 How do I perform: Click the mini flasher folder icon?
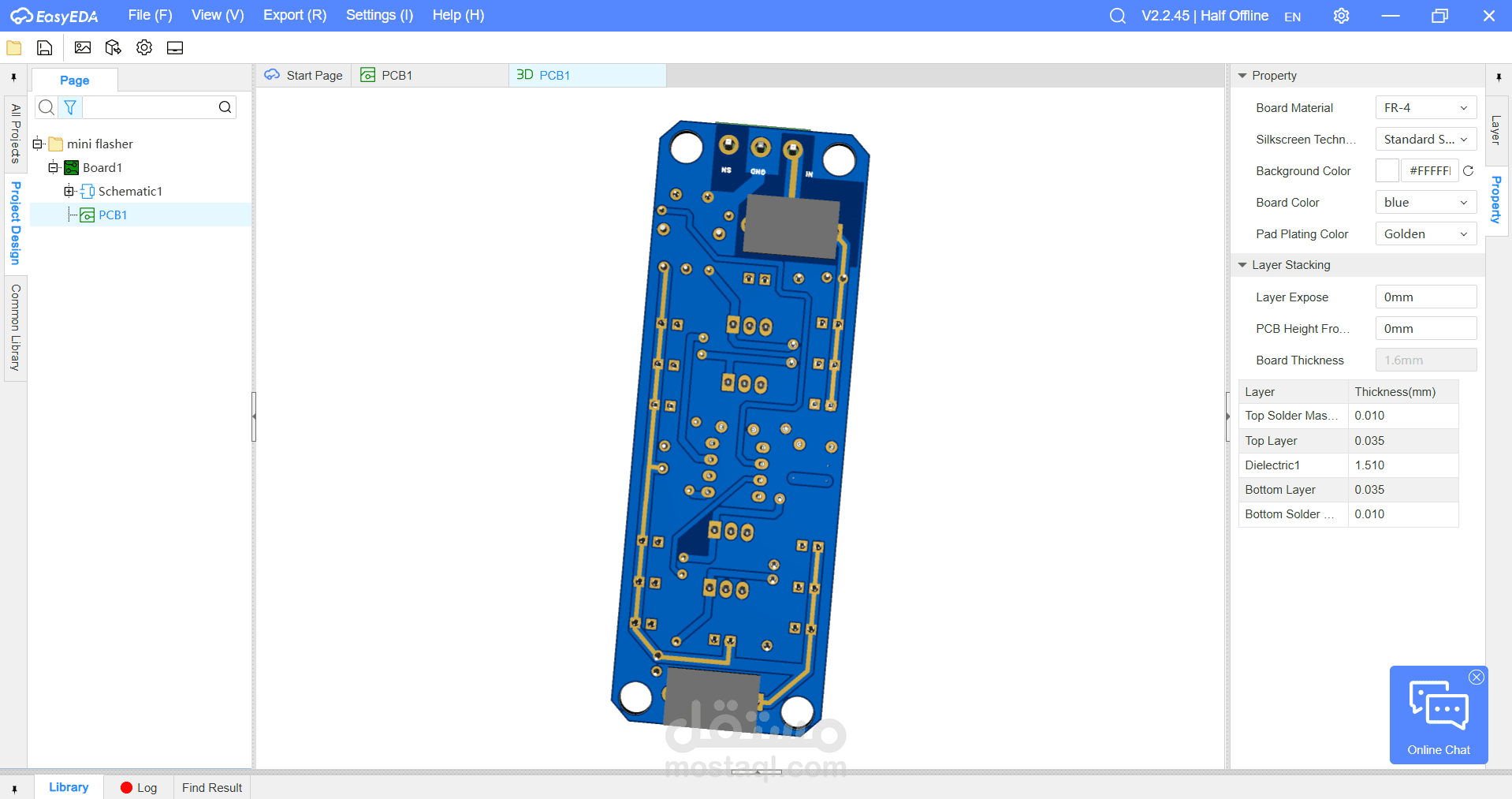pyautogui.click(x=55, y=144)
